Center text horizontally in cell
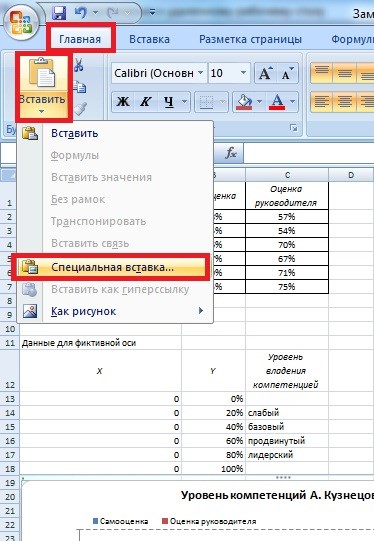Viewport: 374px width, 541px height. click(x=344, y=102)
